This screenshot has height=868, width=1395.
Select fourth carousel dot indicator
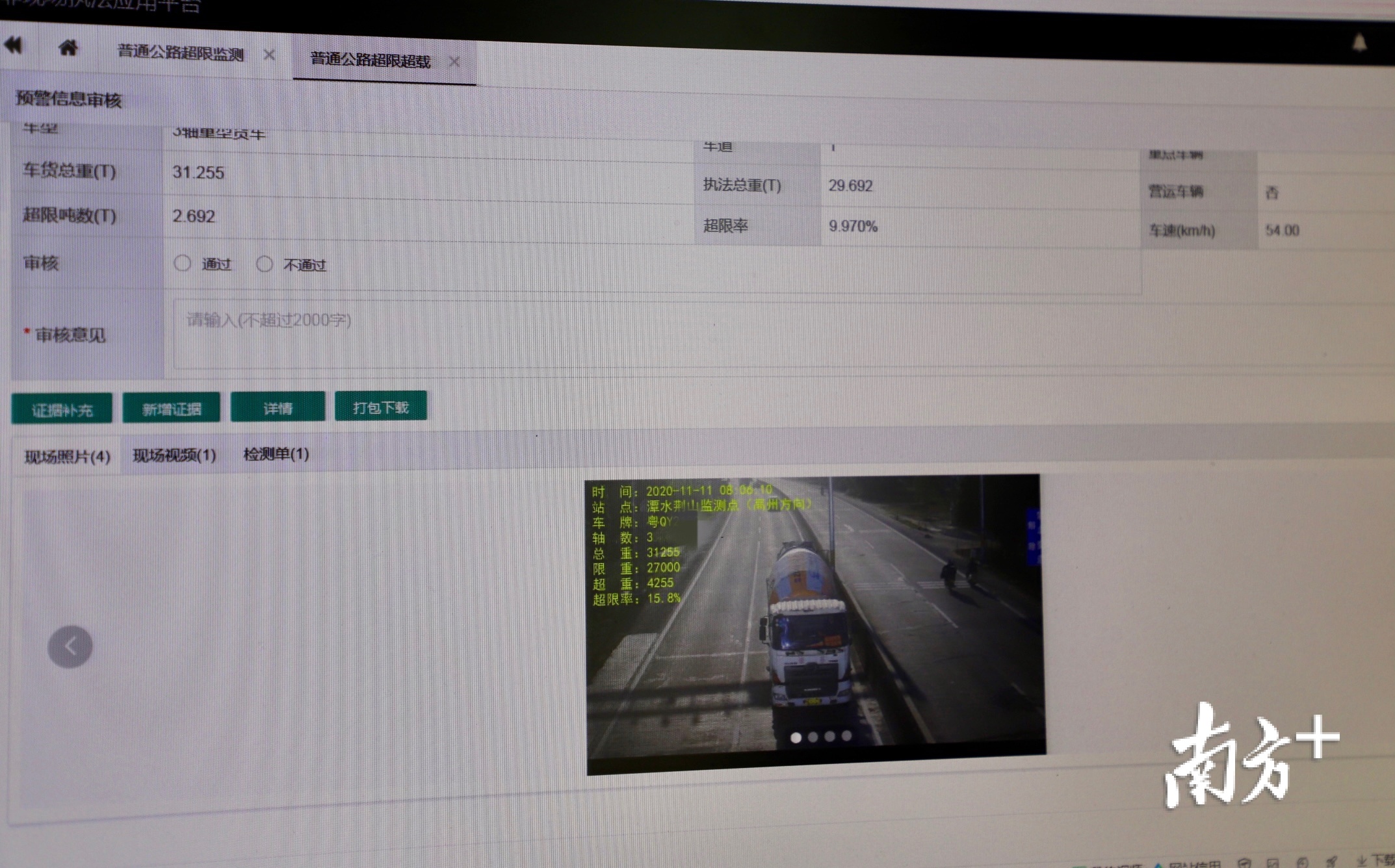tap(846, 735)
